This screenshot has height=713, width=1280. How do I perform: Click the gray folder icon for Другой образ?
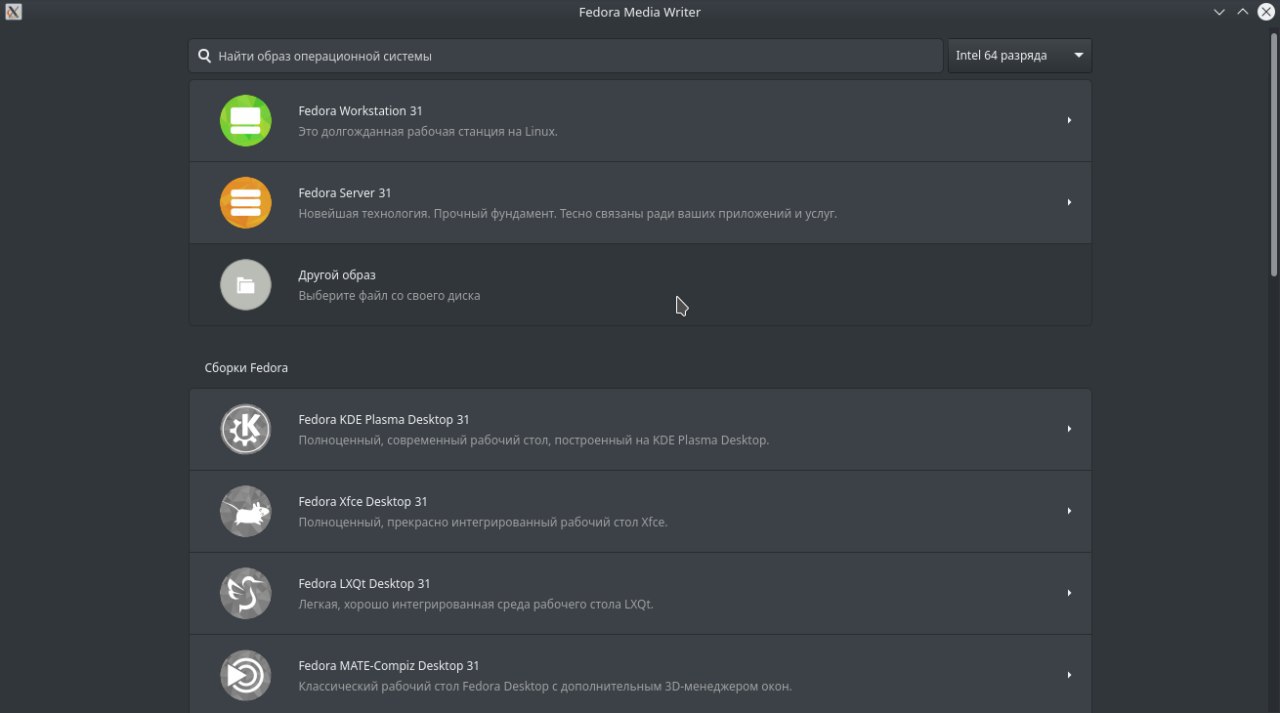click(246, 285)
